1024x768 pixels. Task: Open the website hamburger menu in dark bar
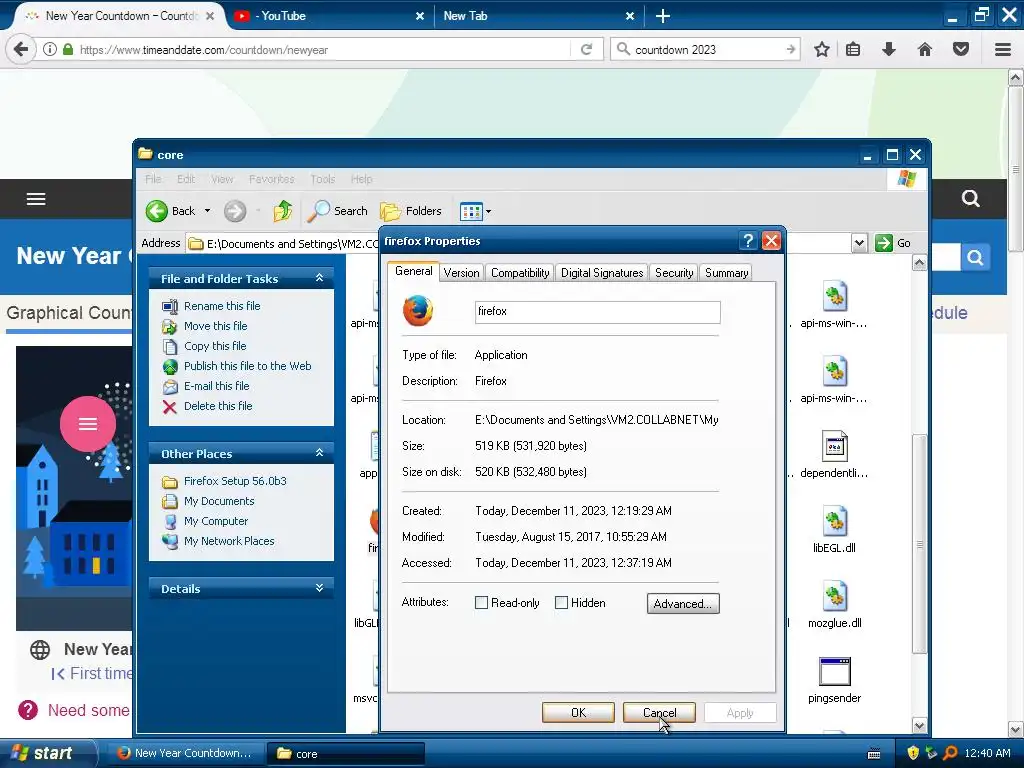pos(36,199)
